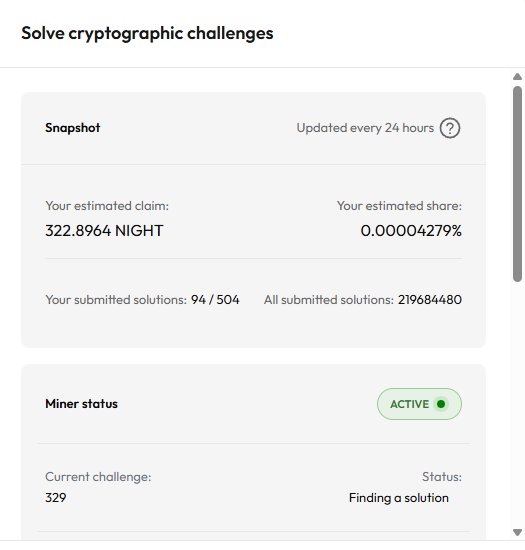Click the all submitted solutions number 219684480

tap(430, 300)
